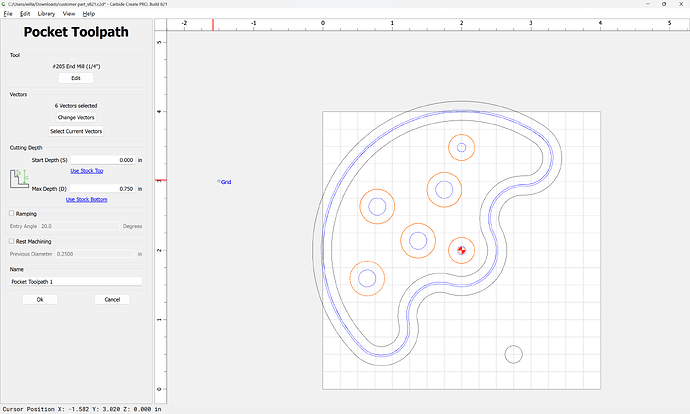Open the View menu

tap(68, 14)
